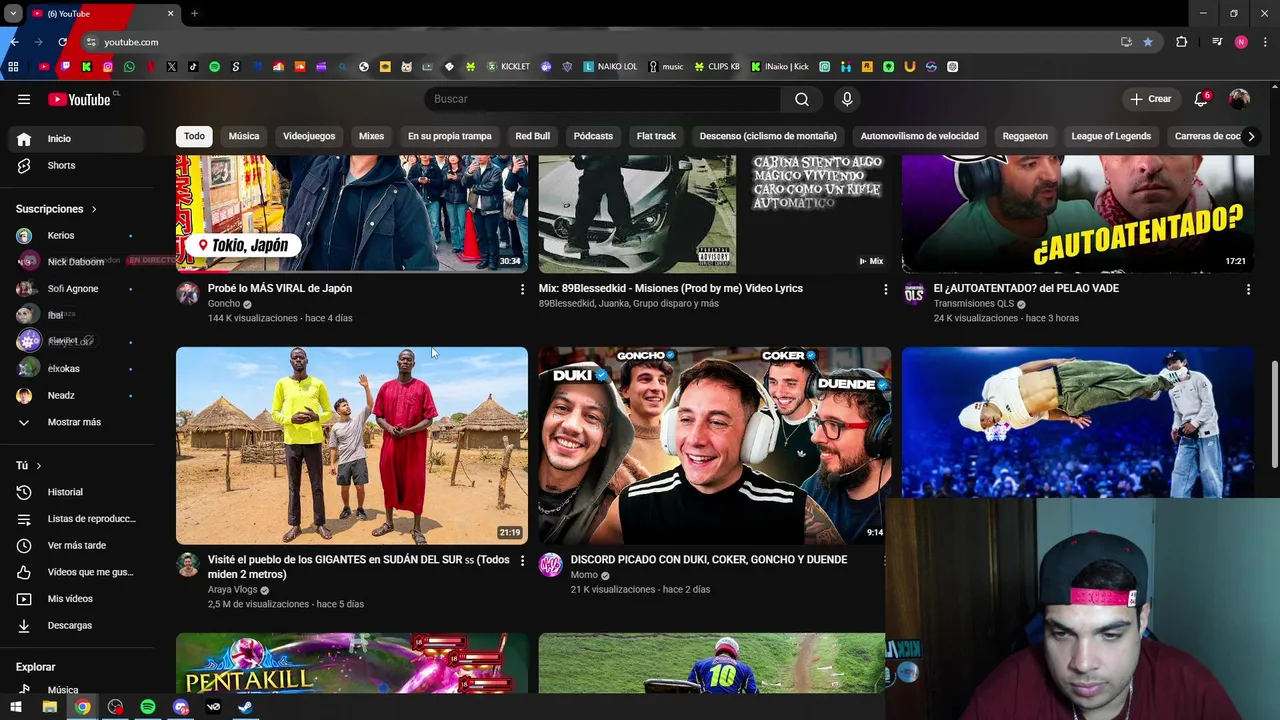
Task: Open Neadz subscription channel
Action: 76,396
